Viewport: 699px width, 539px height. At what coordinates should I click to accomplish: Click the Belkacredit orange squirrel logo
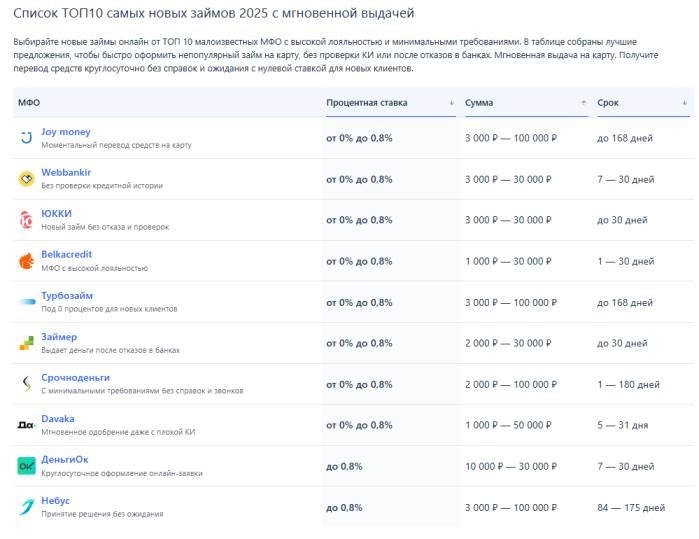[x=26, y=261]
